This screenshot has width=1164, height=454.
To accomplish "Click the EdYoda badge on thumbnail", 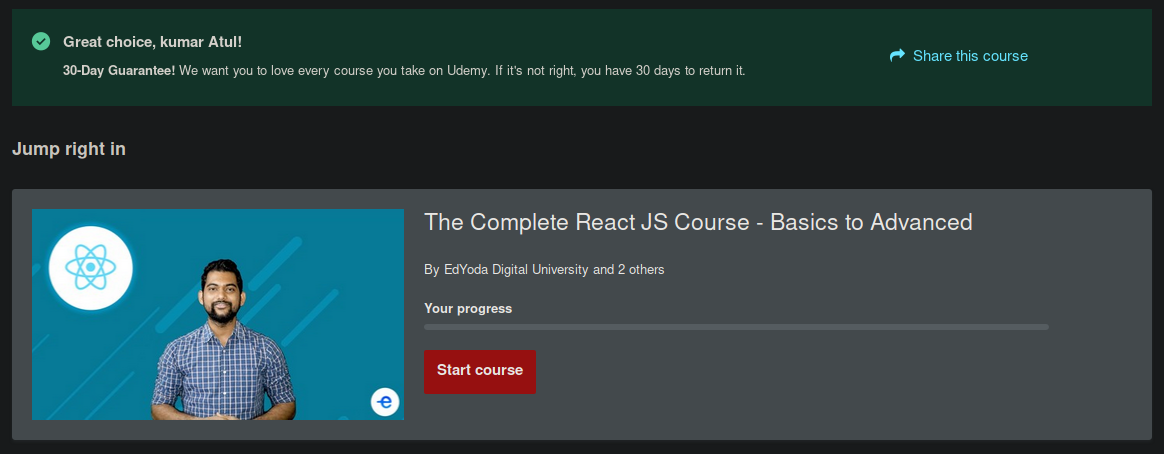I will (385, 402).
